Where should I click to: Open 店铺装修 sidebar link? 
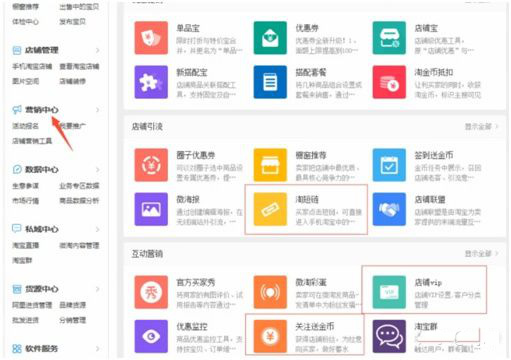pos(72,81)
